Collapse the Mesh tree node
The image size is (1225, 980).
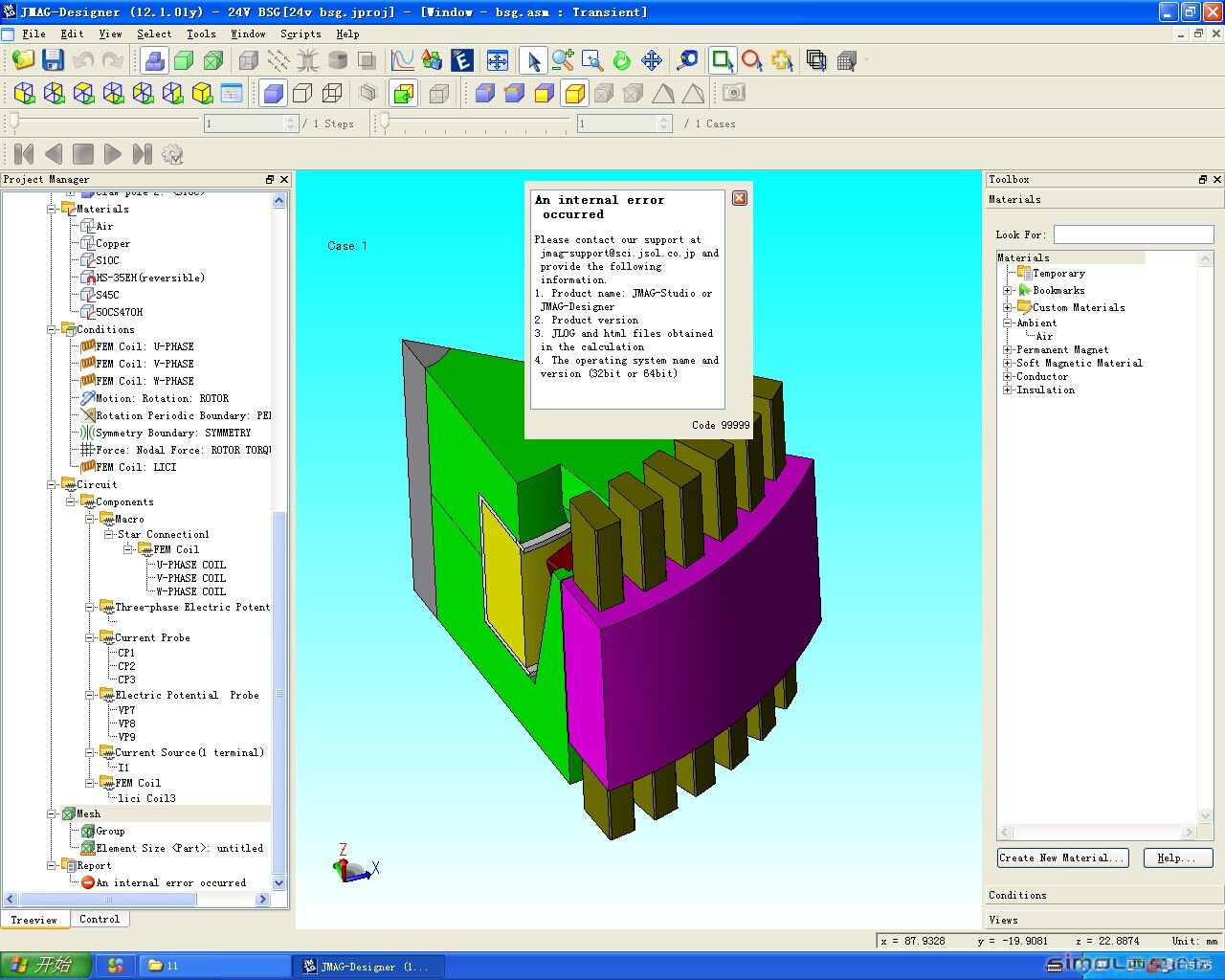point(52,813)
